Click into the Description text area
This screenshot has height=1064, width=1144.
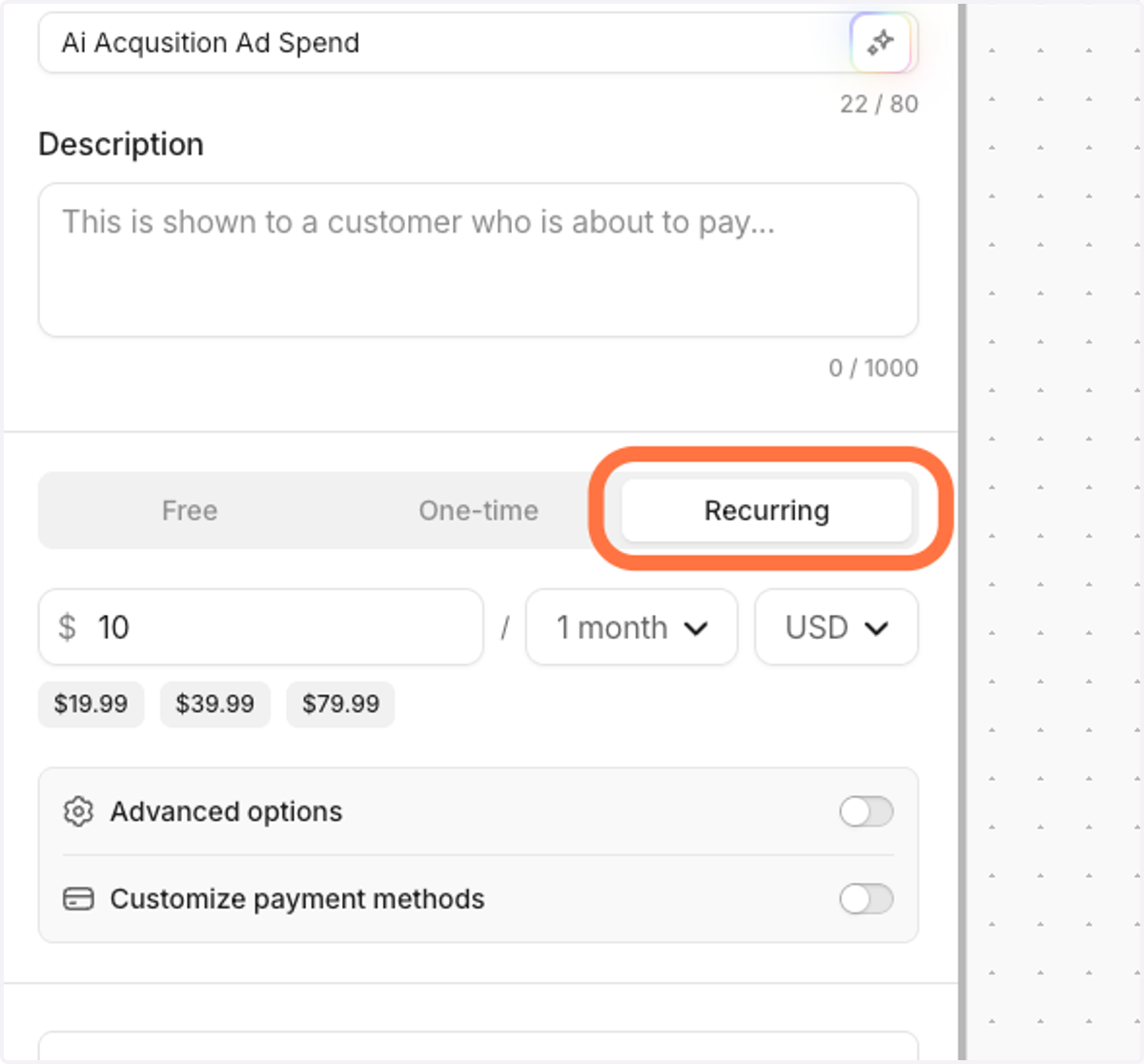click(x=478, y=260)
